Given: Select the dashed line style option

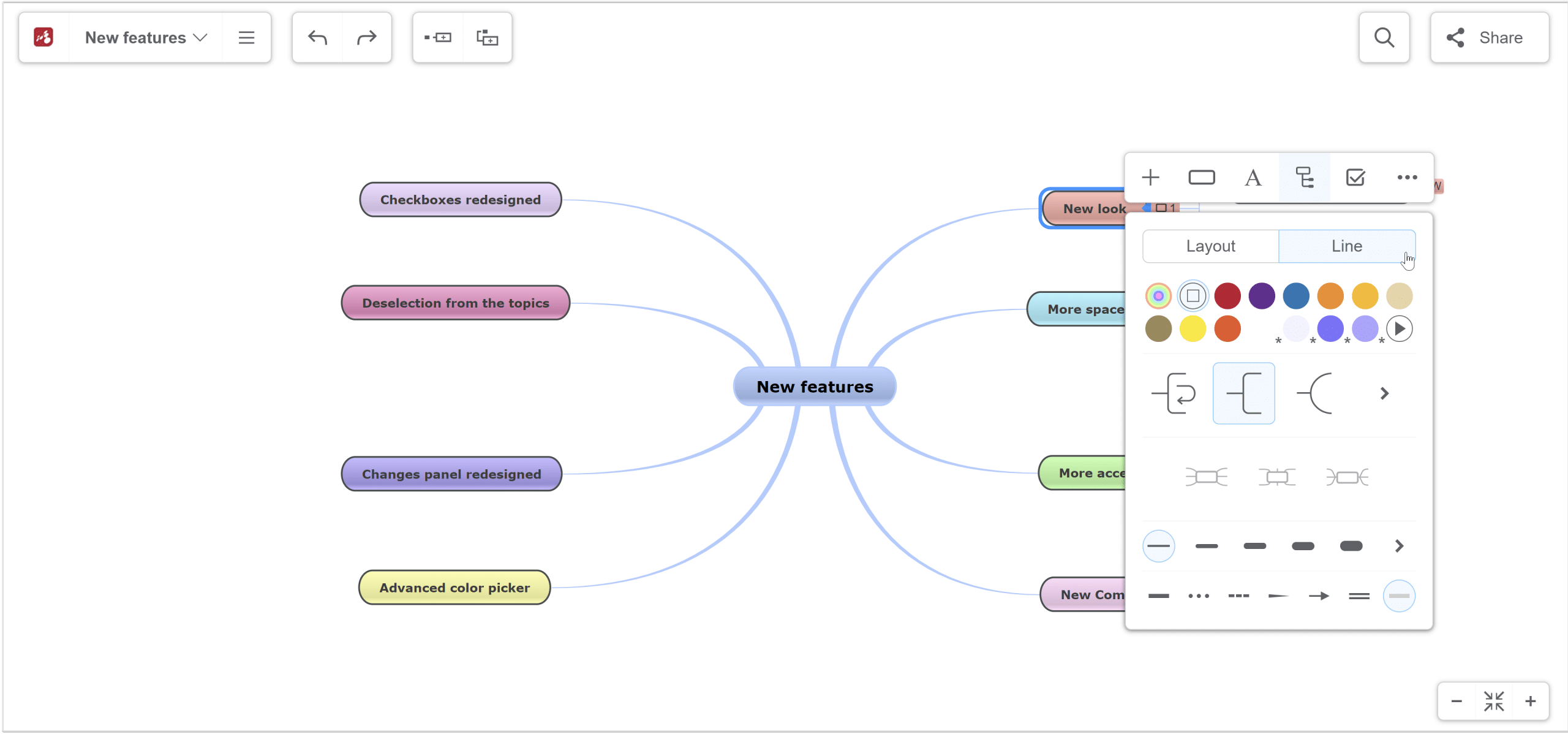Looking at the screenshot, I should click(1241, 596).
